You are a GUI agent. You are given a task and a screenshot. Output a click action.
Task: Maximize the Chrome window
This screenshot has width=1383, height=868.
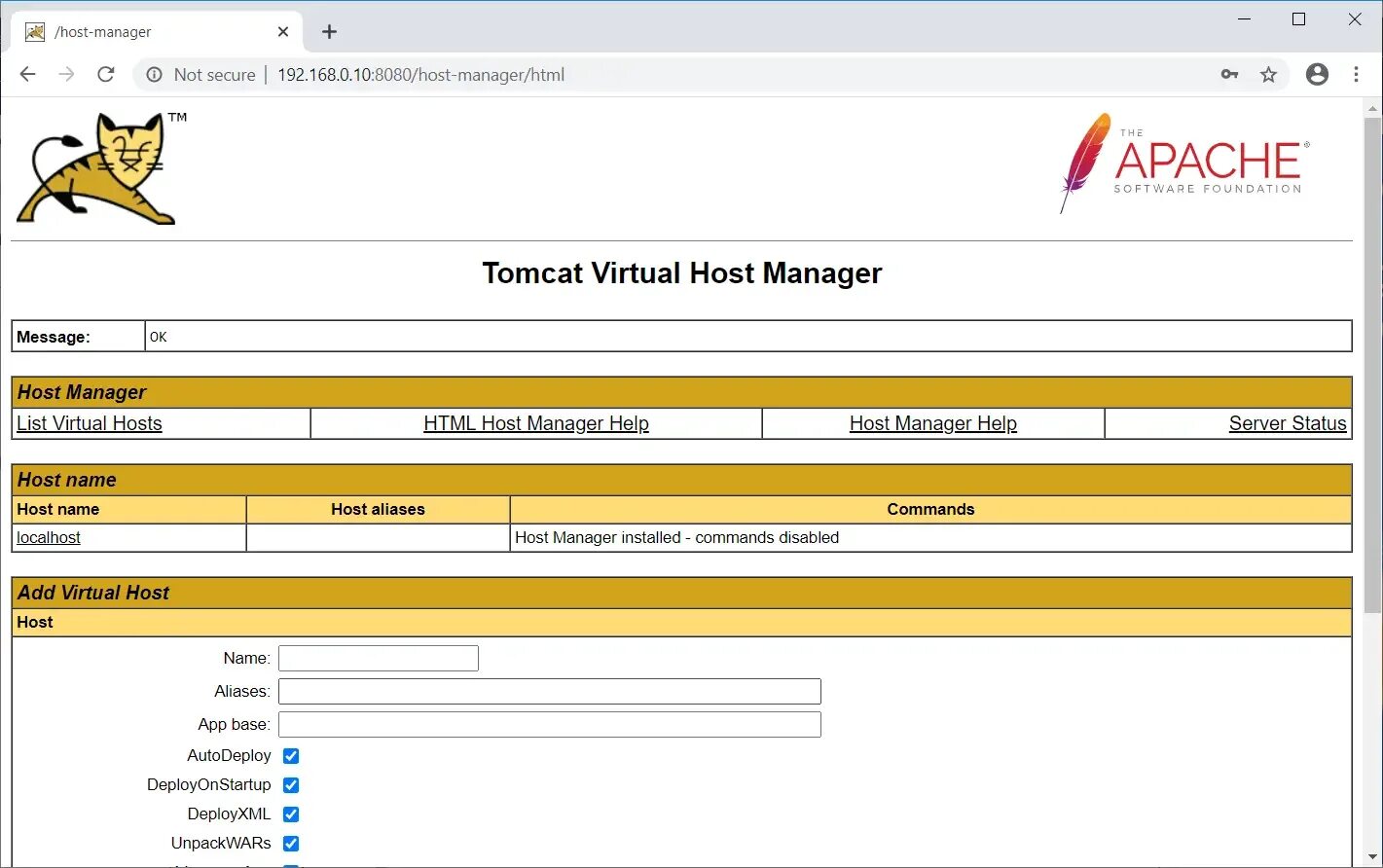(1298, 18)
